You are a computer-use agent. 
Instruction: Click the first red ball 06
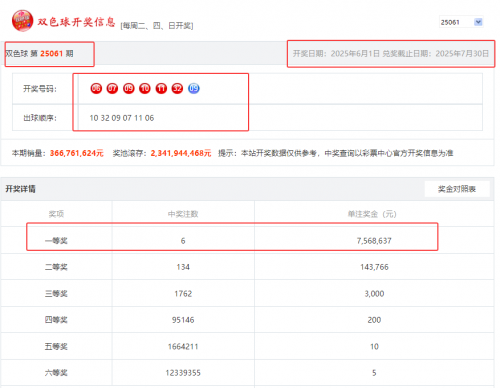96,88
